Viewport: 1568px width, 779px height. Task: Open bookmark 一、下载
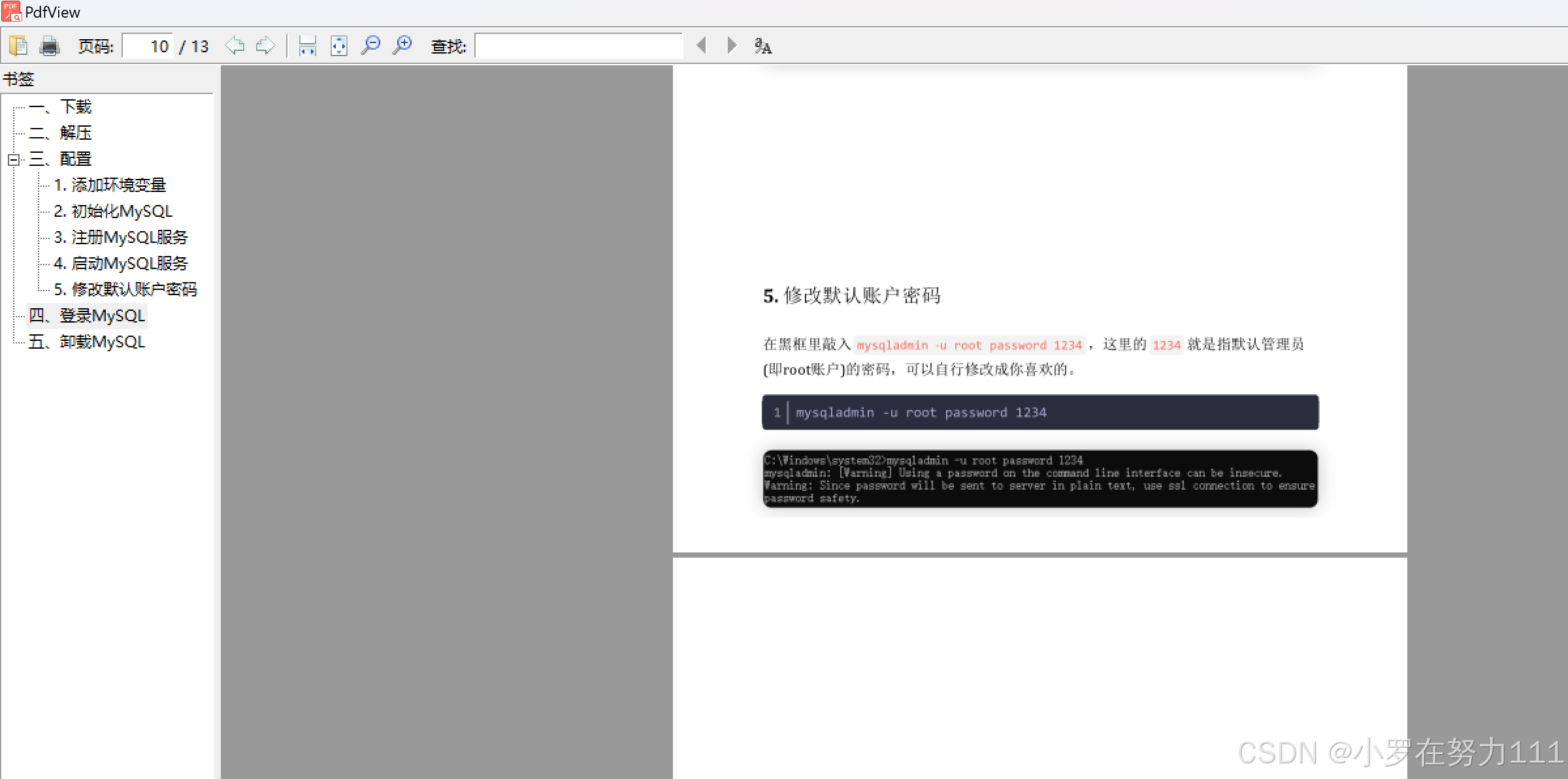pos(60,106)
